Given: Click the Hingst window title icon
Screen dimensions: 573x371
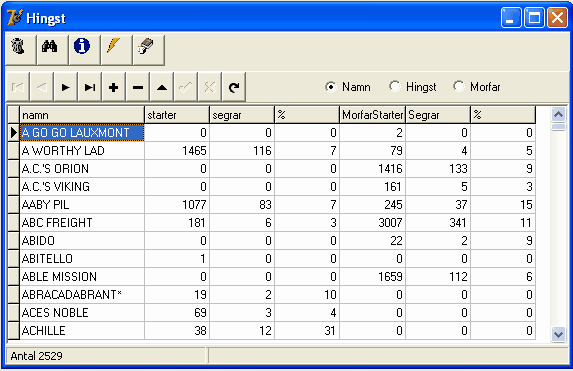Looking at the screenshot, I should pos(15,18).
